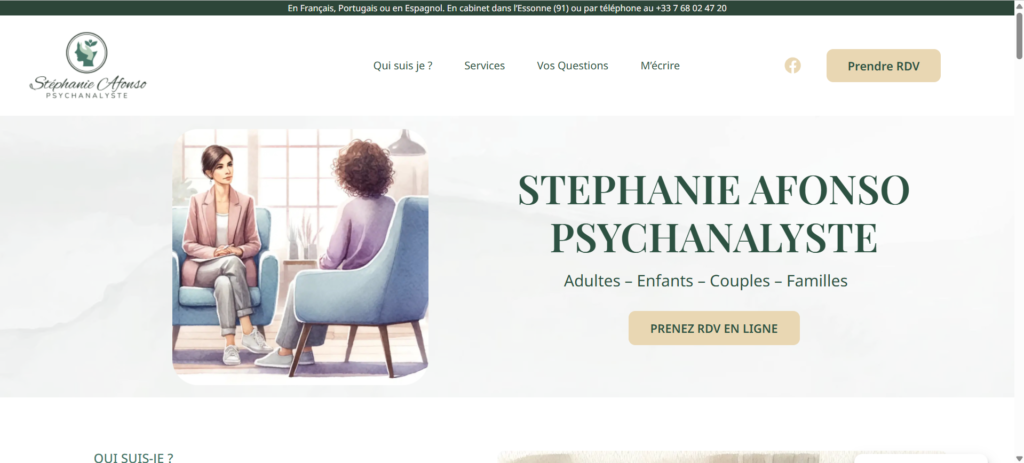Click the circular head-and-leaf logo emblem
Image resolution: width=1024 pixels, height=463 pixels.
point(87,53)
